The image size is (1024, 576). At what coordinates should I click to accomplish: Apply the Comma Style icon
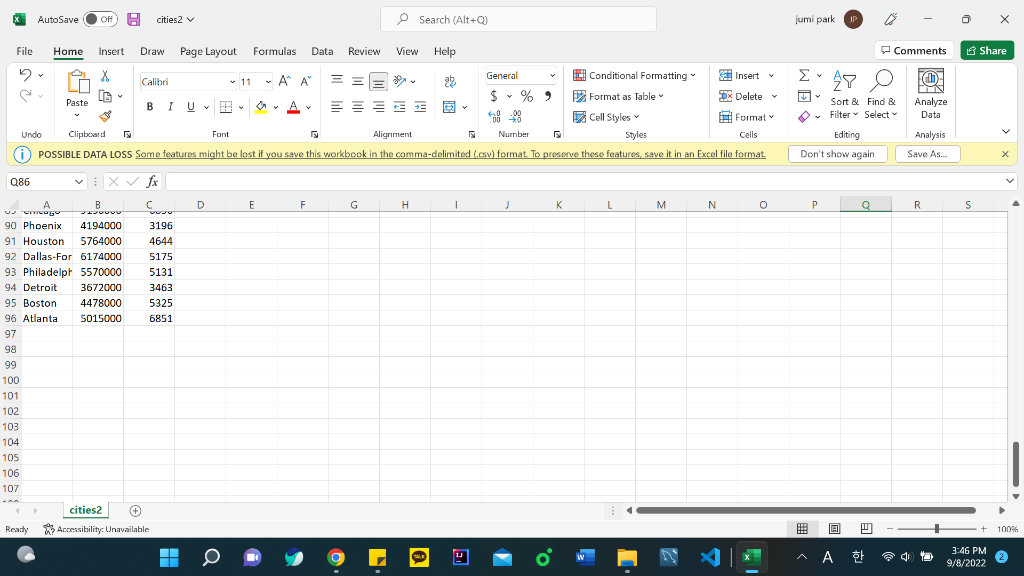point(548,96)
